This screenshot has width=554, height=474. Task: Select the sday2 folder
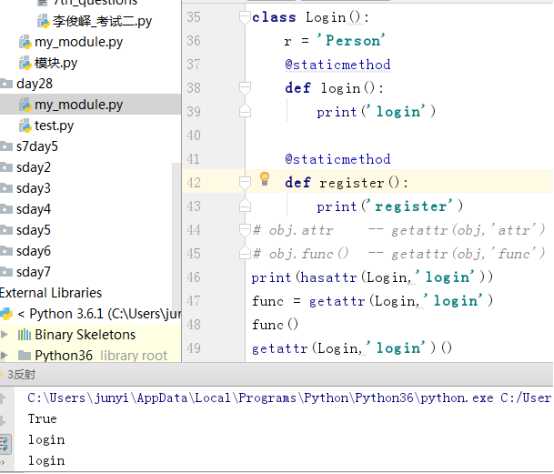pyautogui.click(x=33, y=167)
